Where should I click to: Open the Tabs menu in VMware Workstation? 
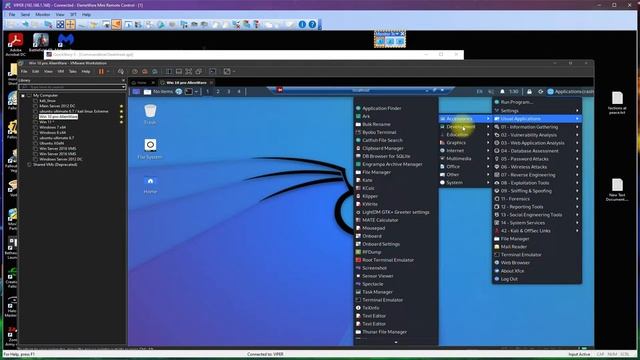click(73, 71)
